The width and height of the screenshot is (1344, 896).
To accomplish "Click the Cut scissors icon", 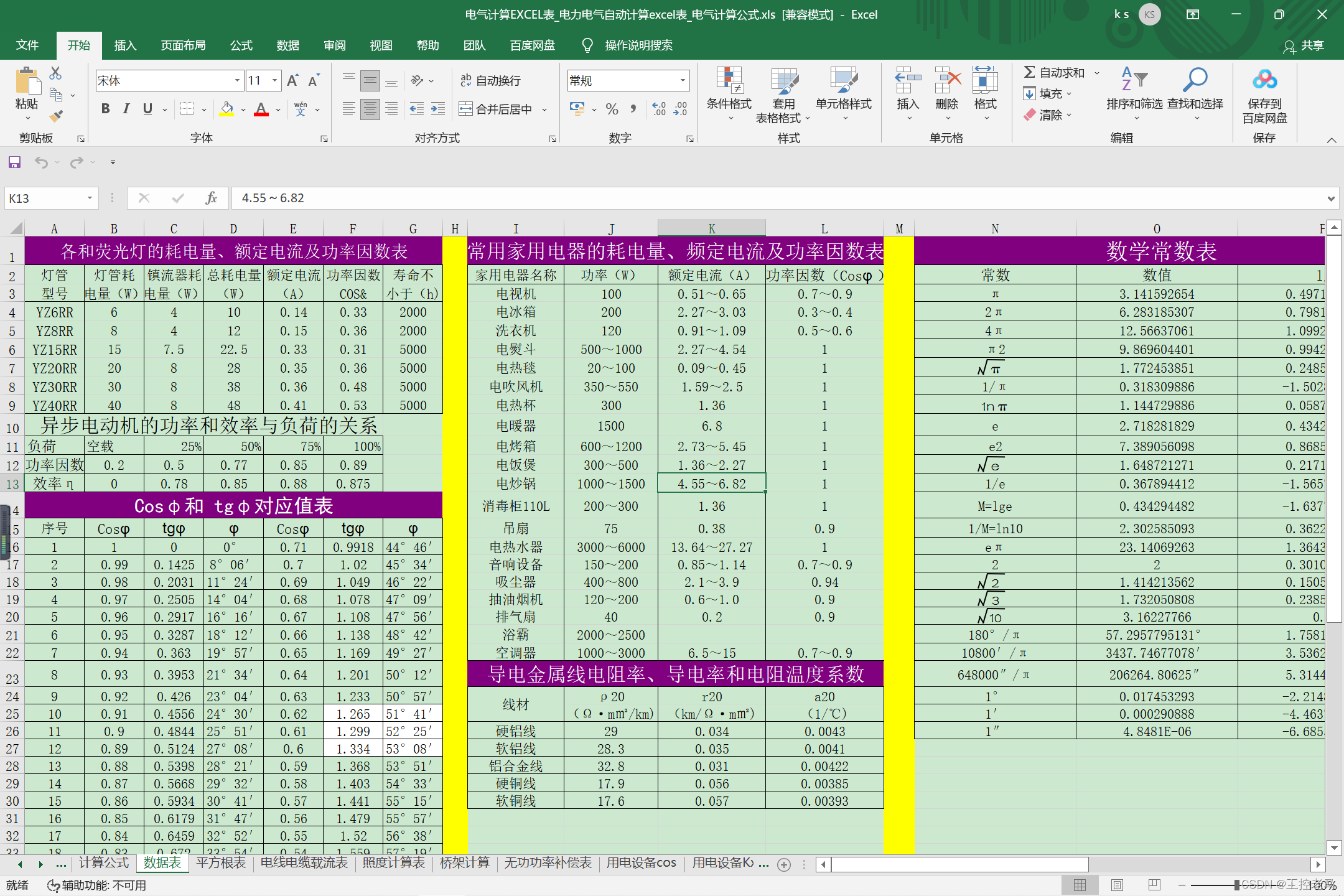I will point(56,73).
